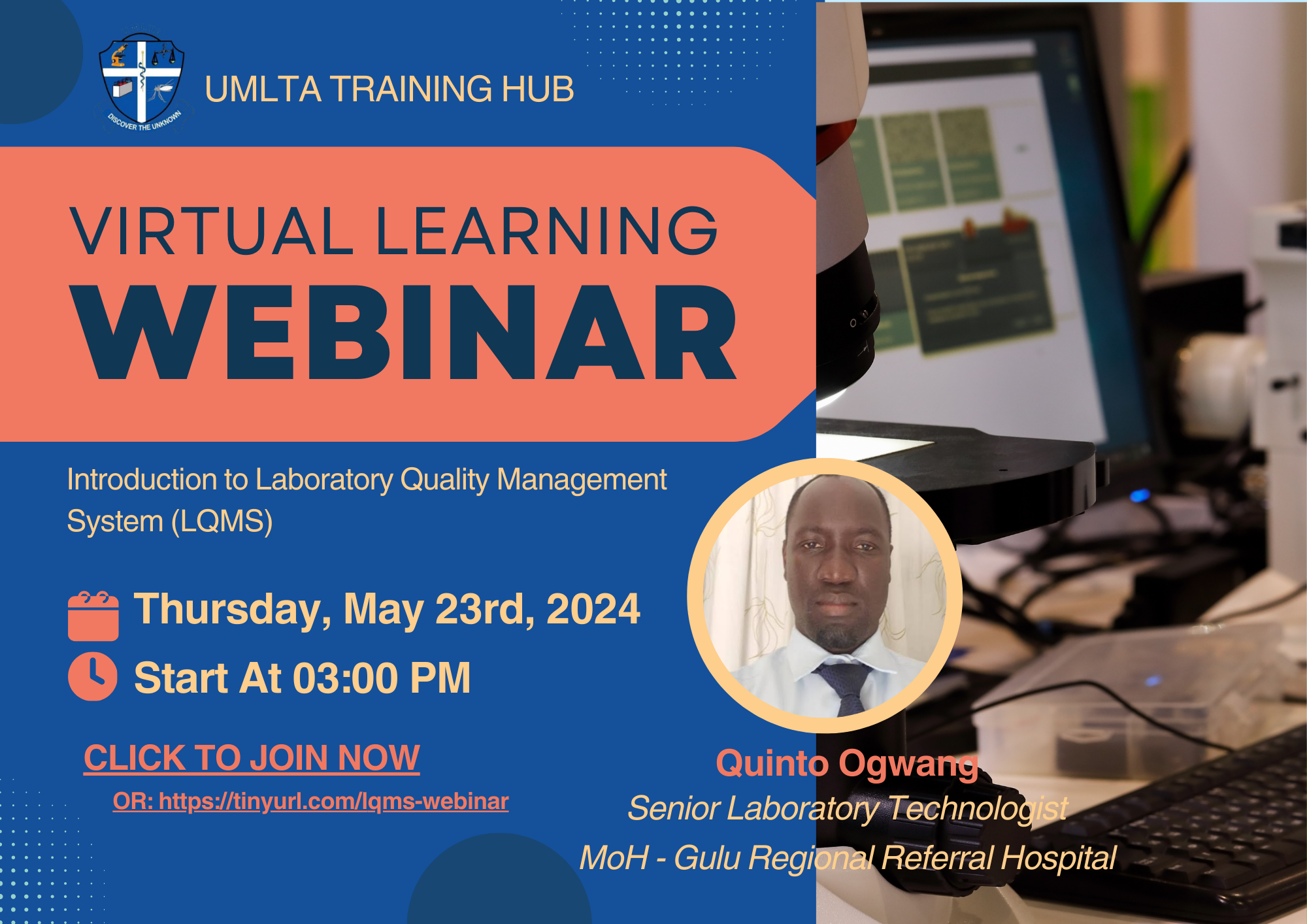Click the speaker's circular portrait photo

pos(825,595)
